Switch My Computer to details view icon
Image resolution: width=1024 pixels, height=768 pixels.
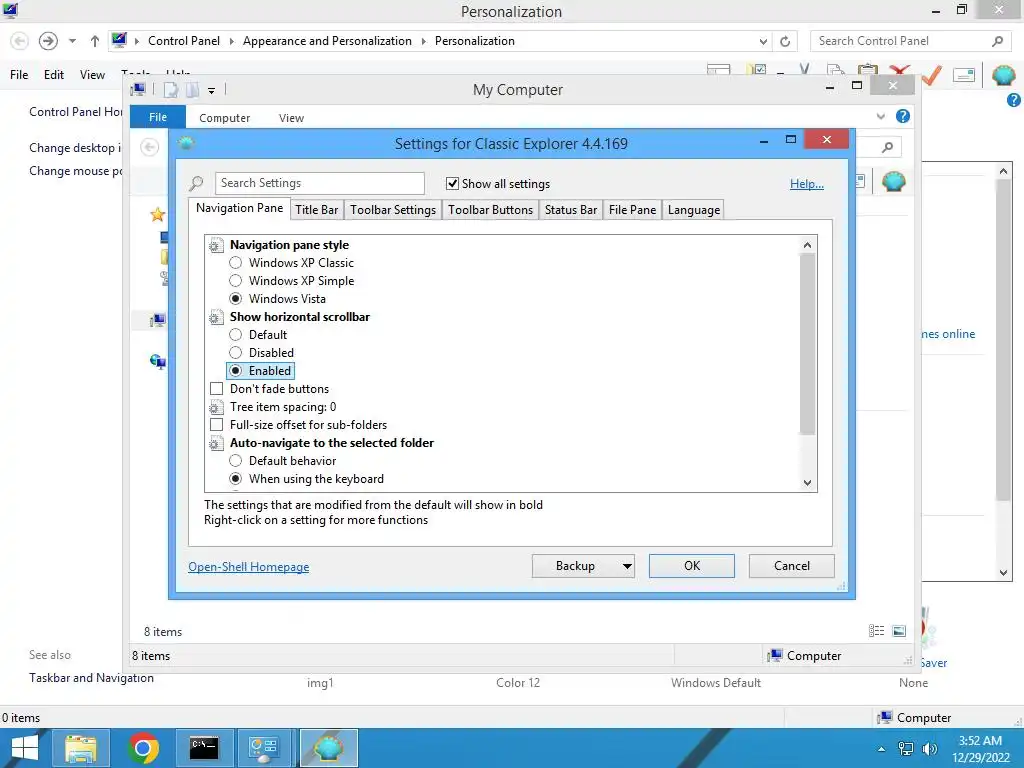[876, 631]
